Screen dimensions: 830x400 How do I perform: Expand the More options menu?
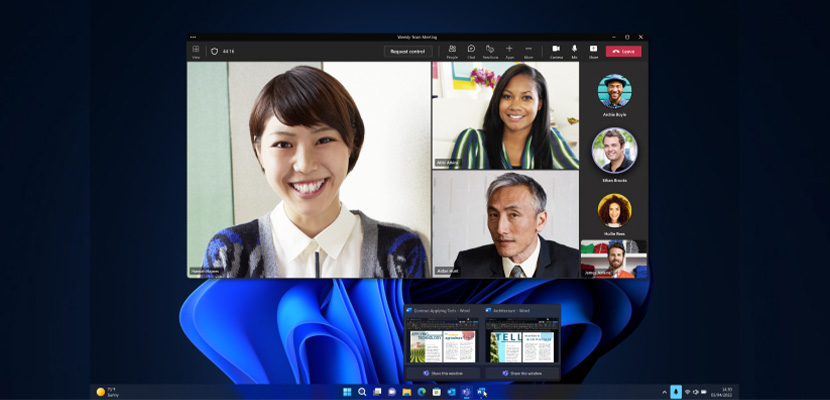(528, 49)
